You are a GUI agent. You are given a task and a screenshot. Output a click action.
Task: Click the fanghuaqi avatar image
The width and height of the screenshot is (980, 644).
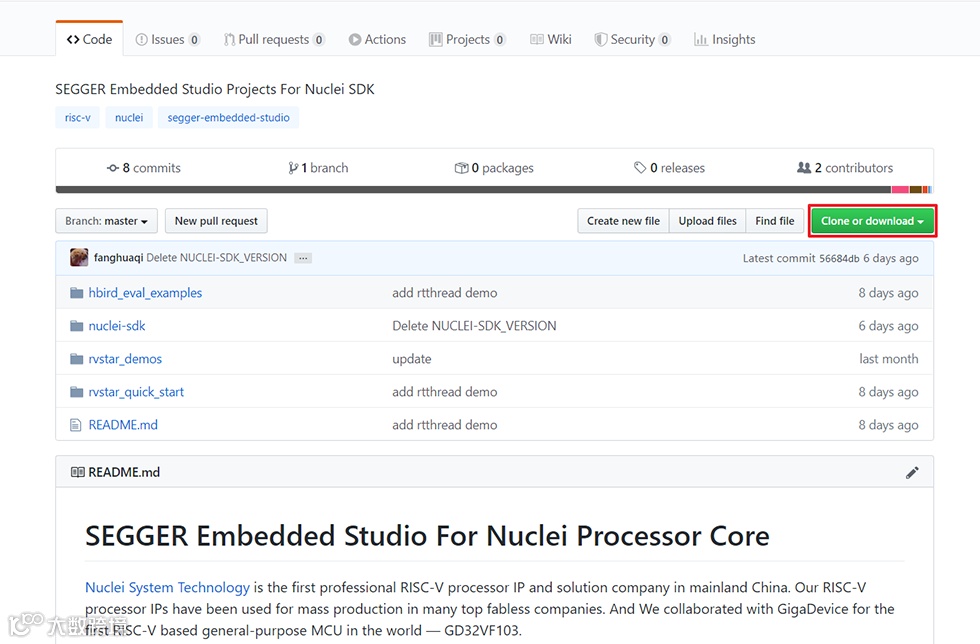click(x=79, y=258)
